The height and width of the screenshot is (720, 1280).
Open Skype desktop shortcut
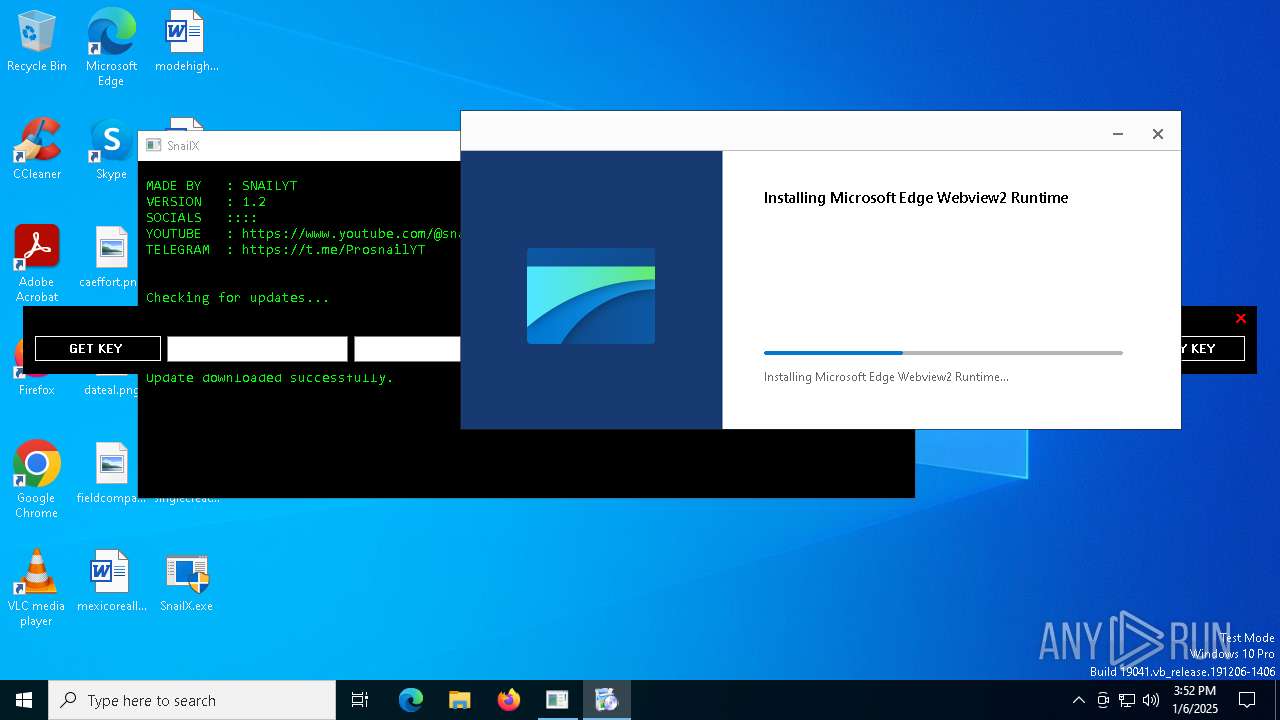111,149
